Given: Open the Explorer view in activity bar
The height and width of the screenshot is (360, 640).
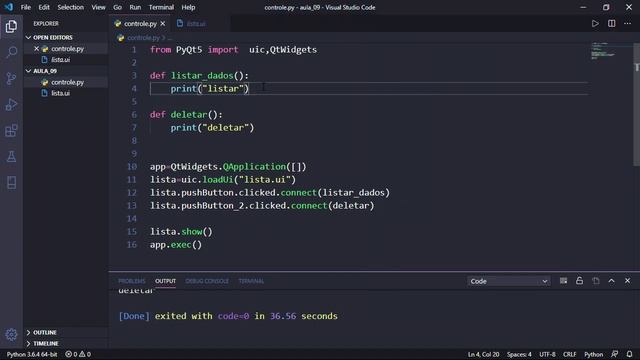Looking at the screenshot, I should [11, 27].
